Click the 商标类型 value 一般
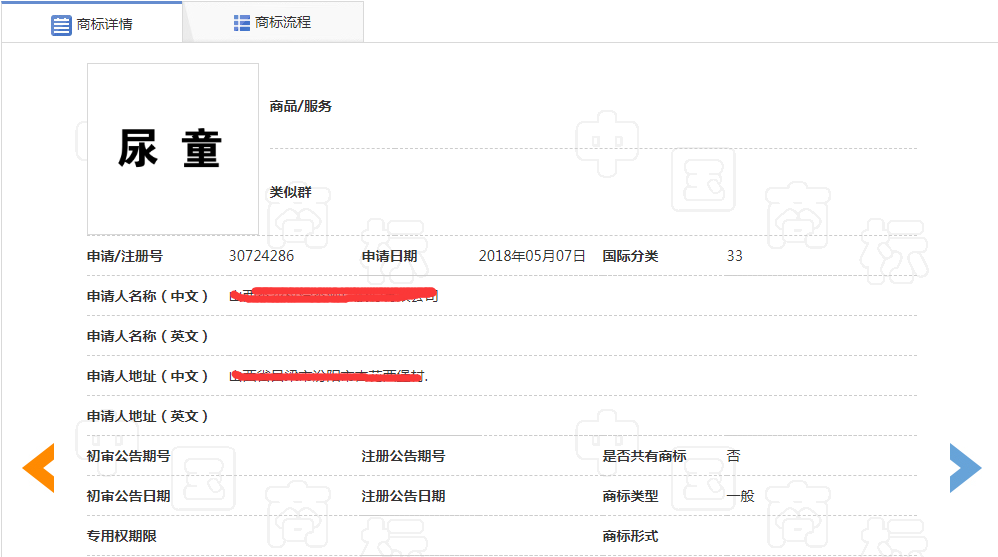This screenshot has width=998, height=557. pos(740,496)
